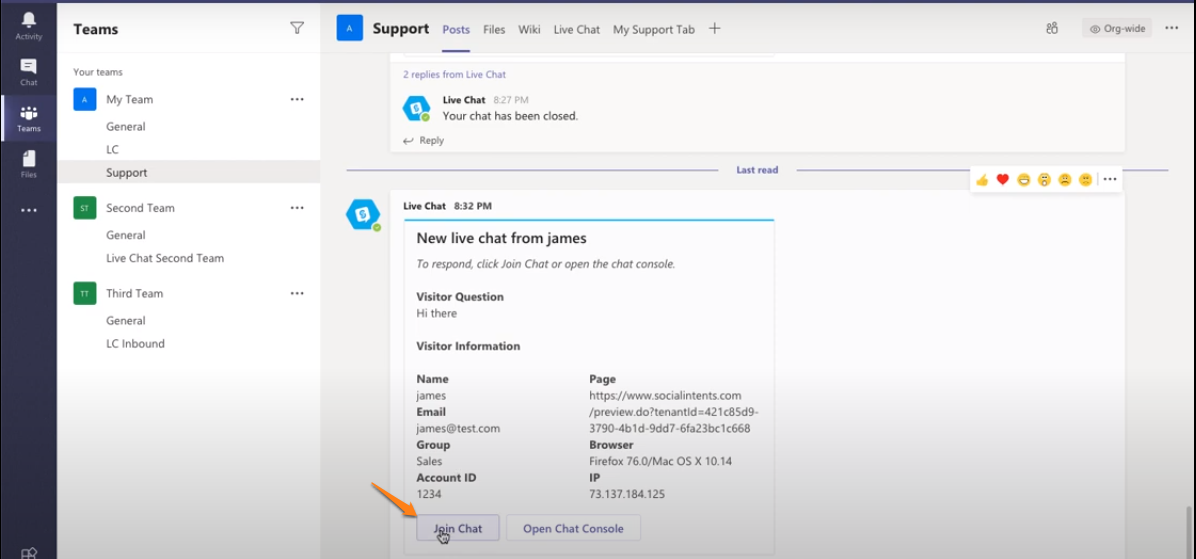This screenshot has height=559, width=1196.
Task: Select General channel under Third Team
Action: [x=126, y=320]
